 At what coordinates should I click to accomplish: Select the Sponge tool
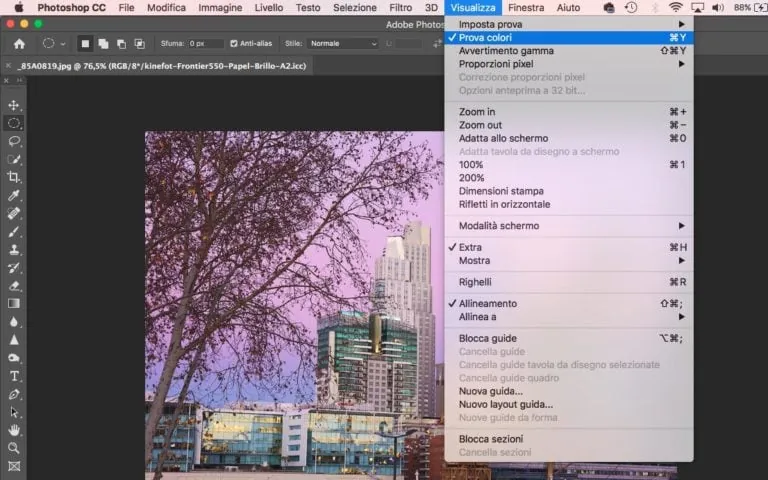(x=14, y=358)
